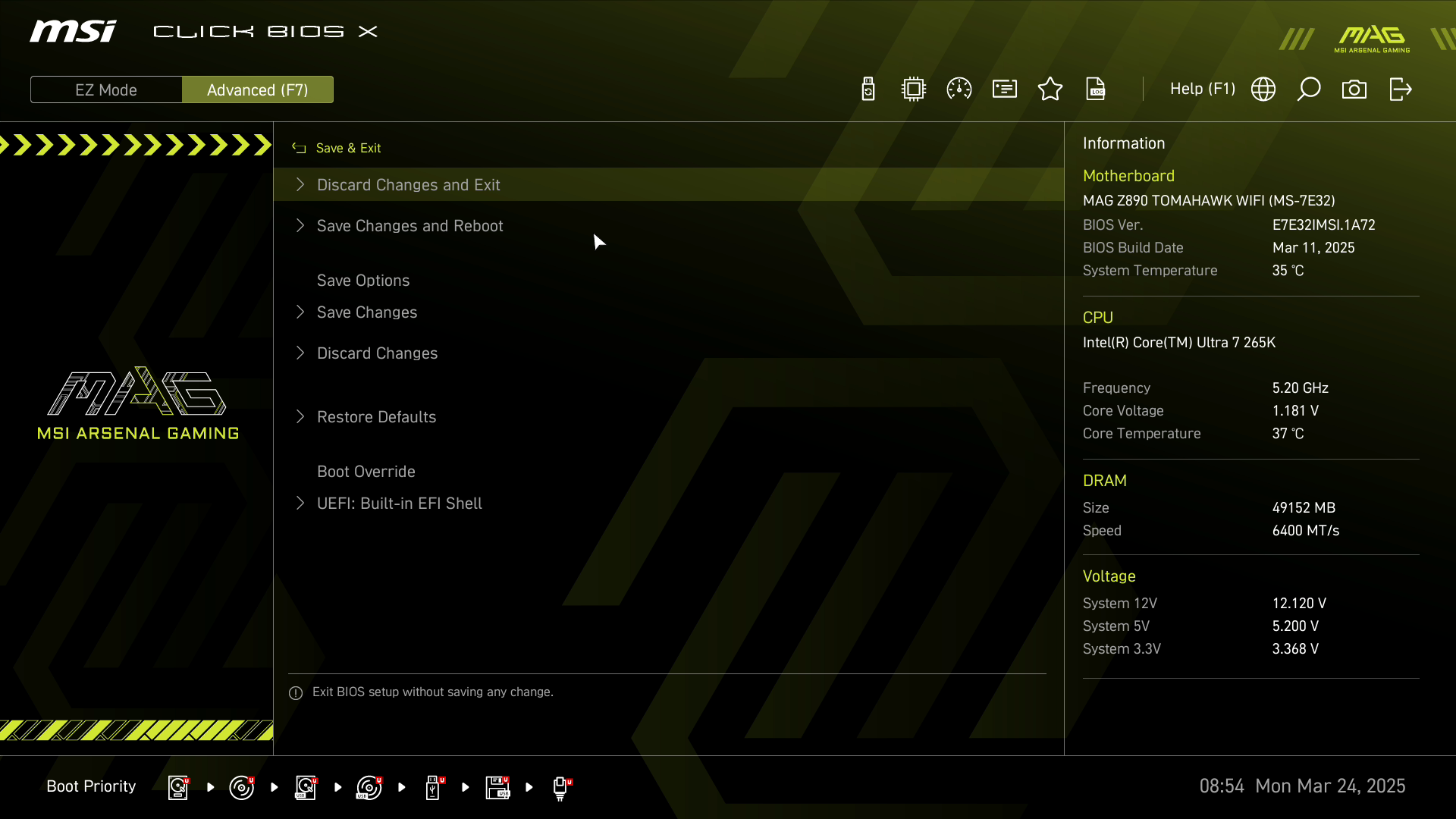Viewport: 1456px width, 819px height.
Task: Open the hardware monitor gauge icon
Action: point(959,89)
